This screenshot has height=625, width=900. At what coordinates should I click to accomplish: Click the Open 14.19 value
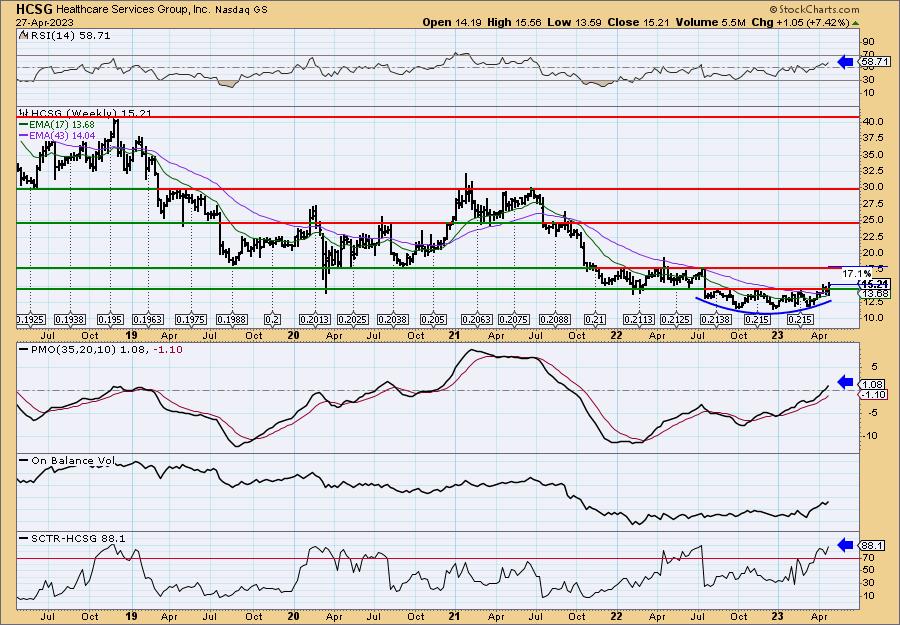click(452, 22)
